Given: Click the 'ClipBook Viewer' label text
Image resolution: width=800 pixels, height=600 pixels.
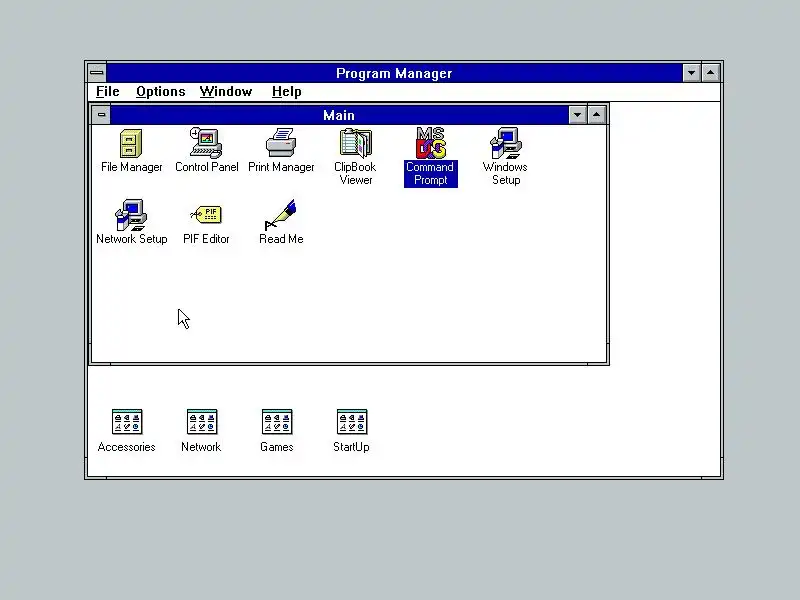Looking at the screenshot, I should click(x=356, y=173).
